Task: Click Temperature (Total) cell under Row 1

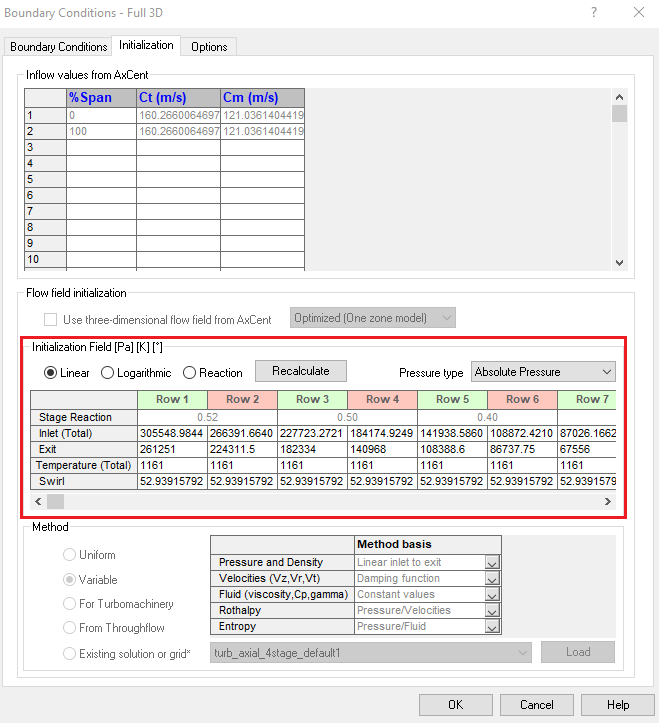Action: click(x=172, y=465)
